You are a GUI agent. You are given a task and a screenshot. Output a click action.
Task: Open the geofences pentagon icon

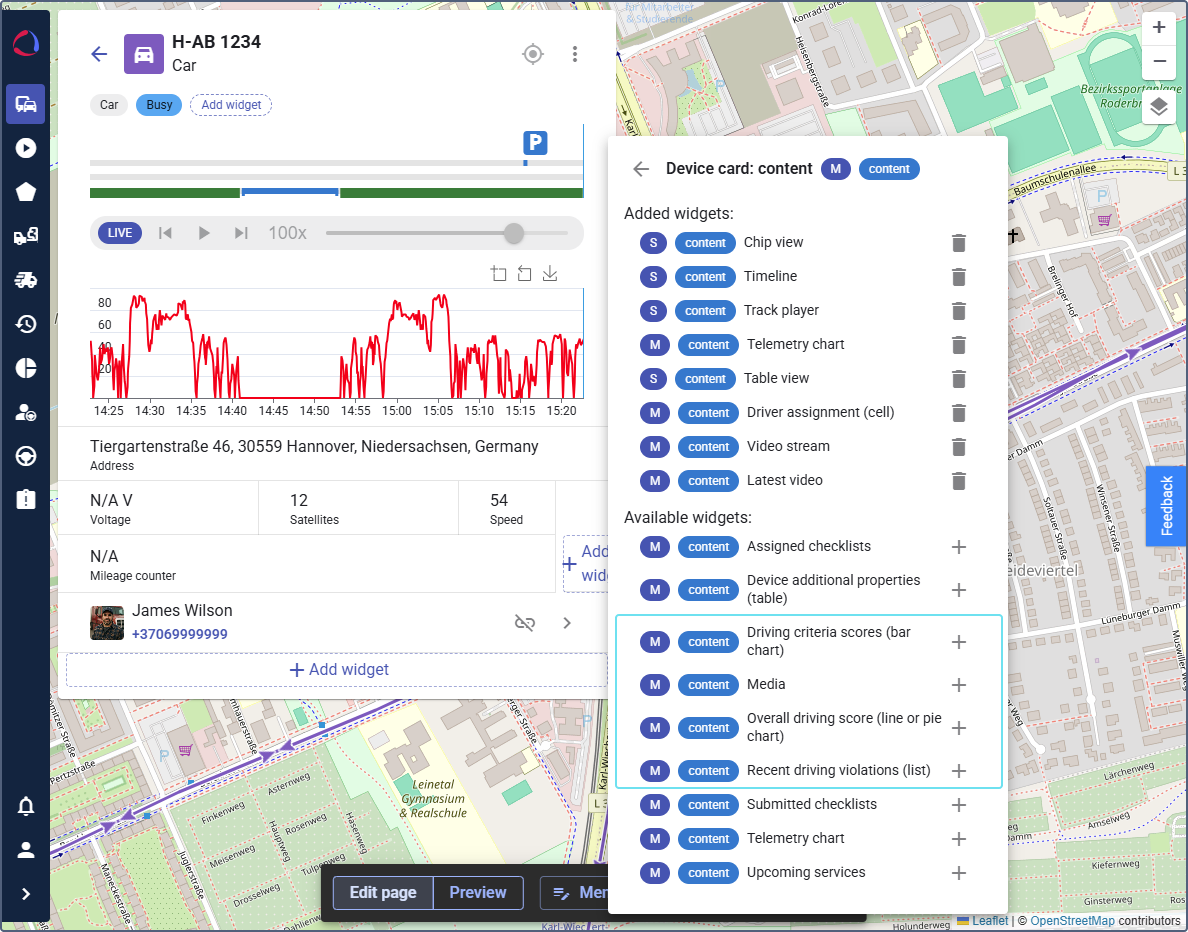click(x=25, y=191)
